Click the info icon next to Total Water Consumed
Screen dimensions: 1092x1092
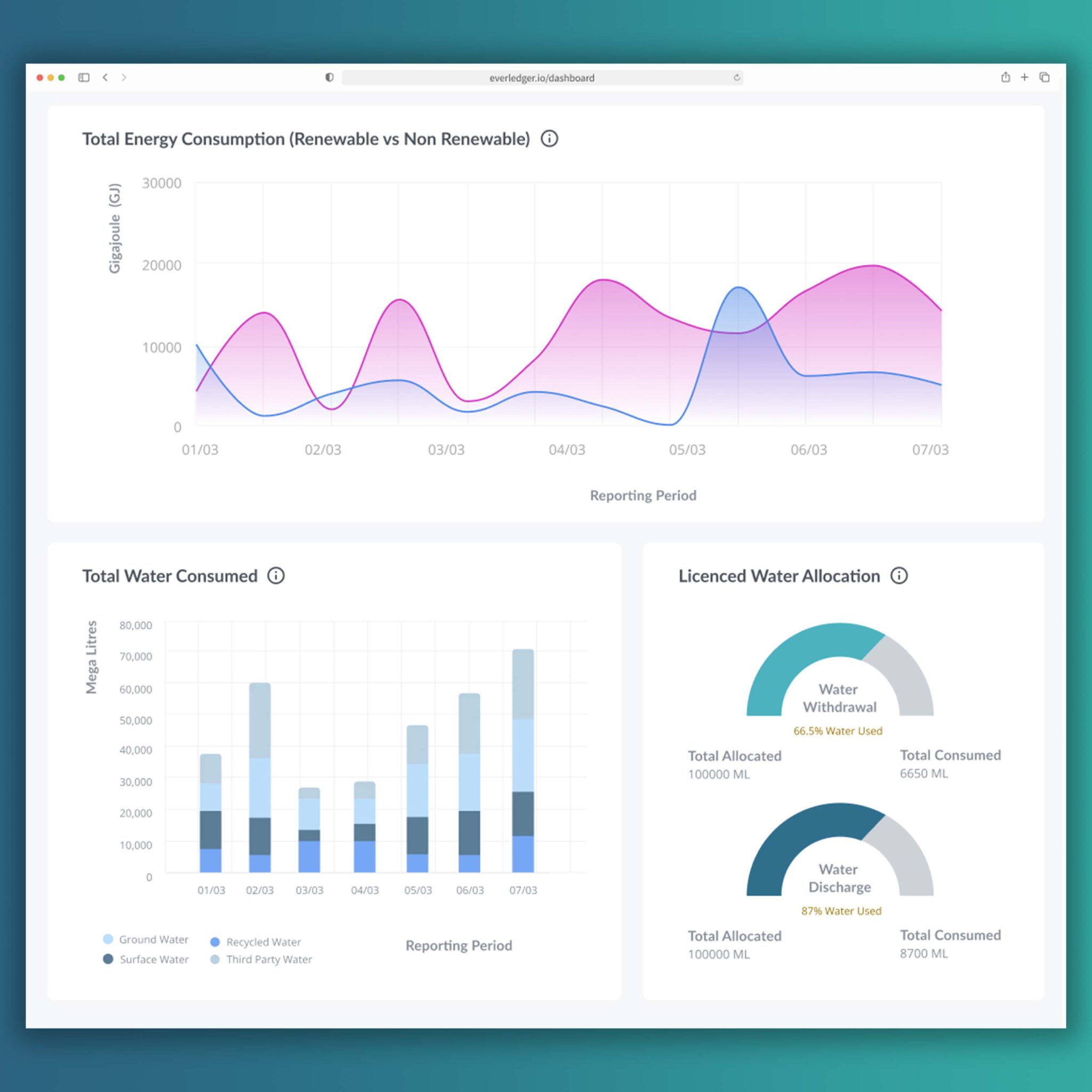[x=276, y=575]
